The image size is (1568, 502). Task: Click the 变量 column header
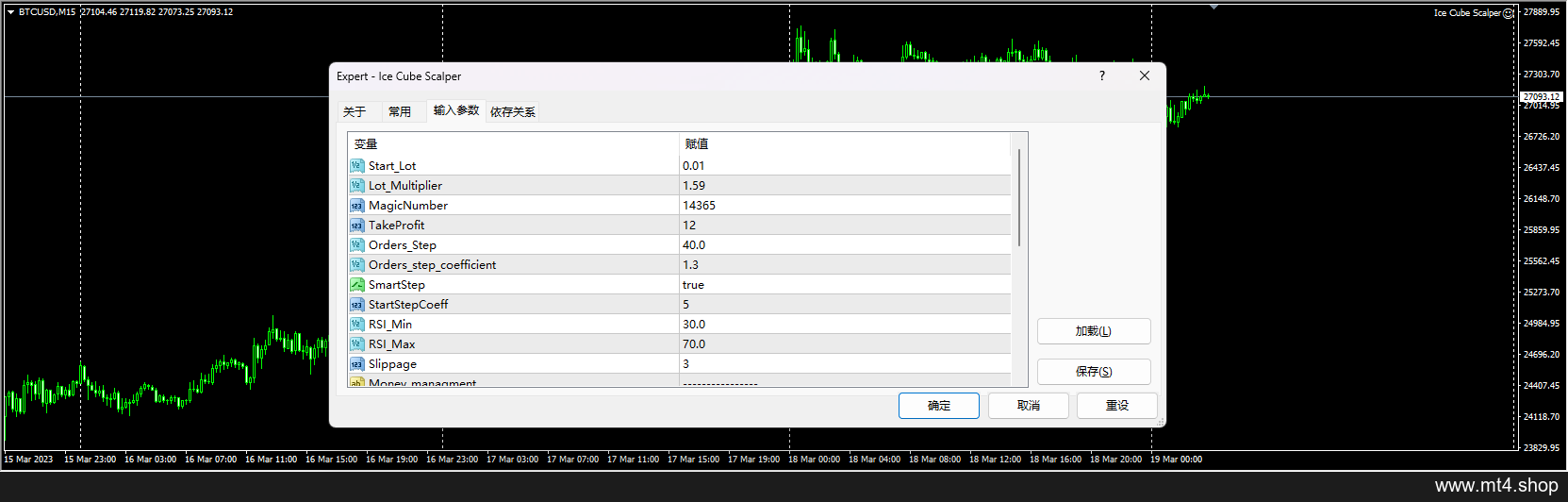(x=513, y=144)
